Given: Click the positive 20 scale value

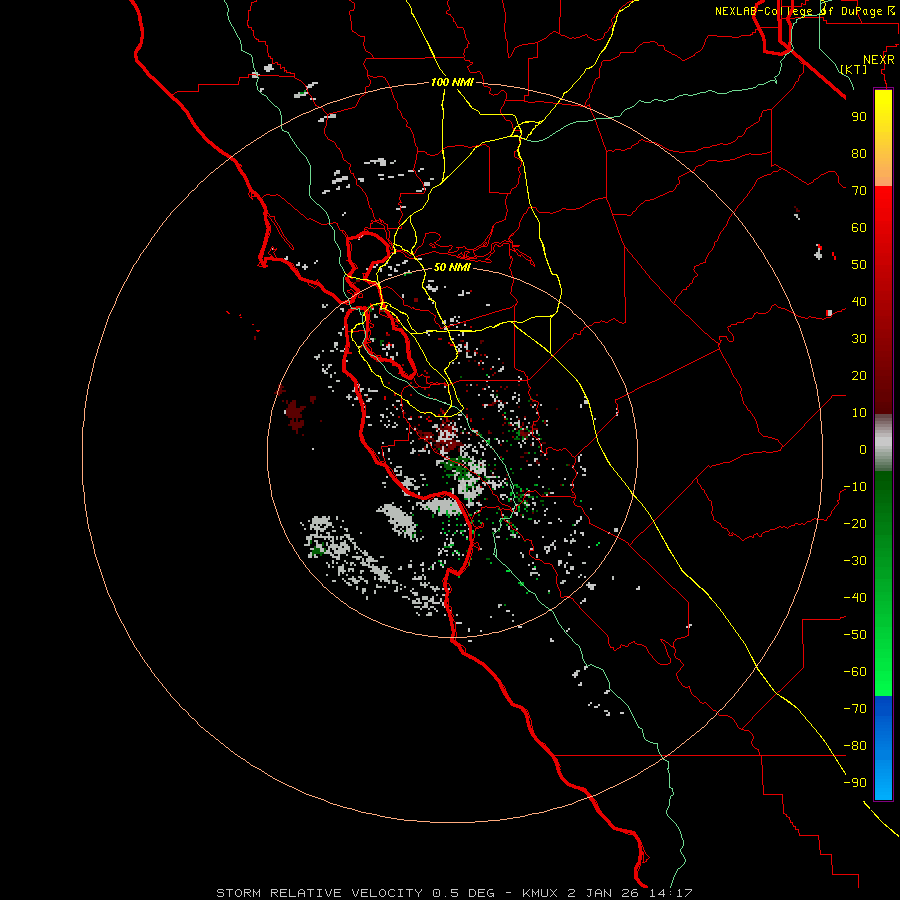Looking at the screenshot, I should point(859,376).
